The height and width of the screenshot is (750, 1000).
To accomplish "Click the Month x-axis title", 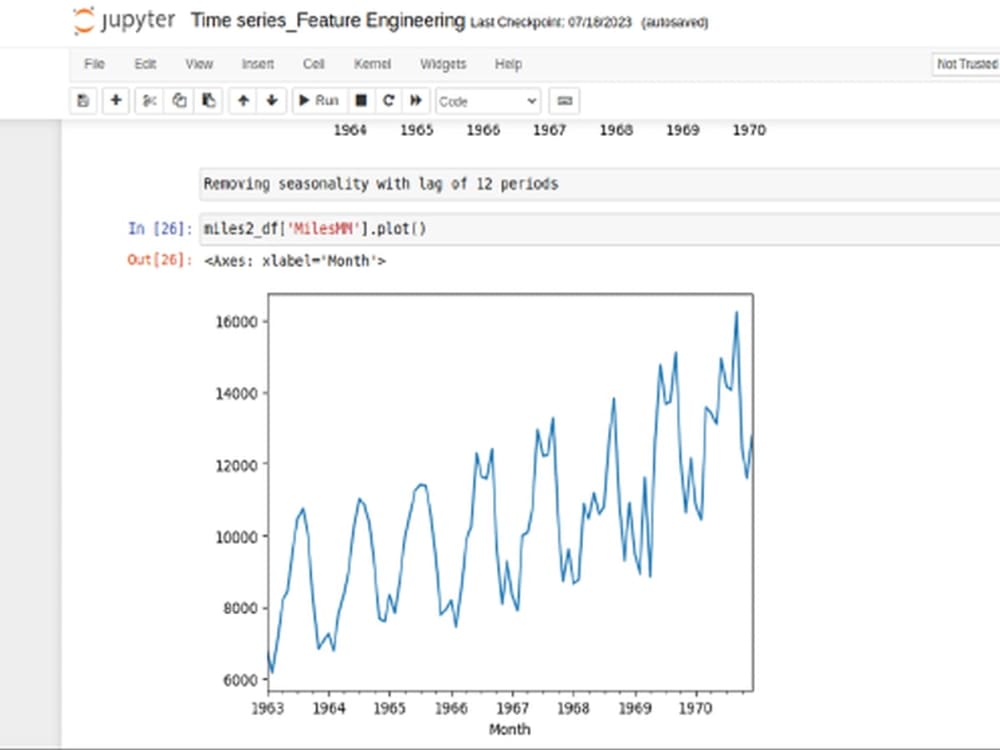I will pyautogui.click(x=509, y=729).
